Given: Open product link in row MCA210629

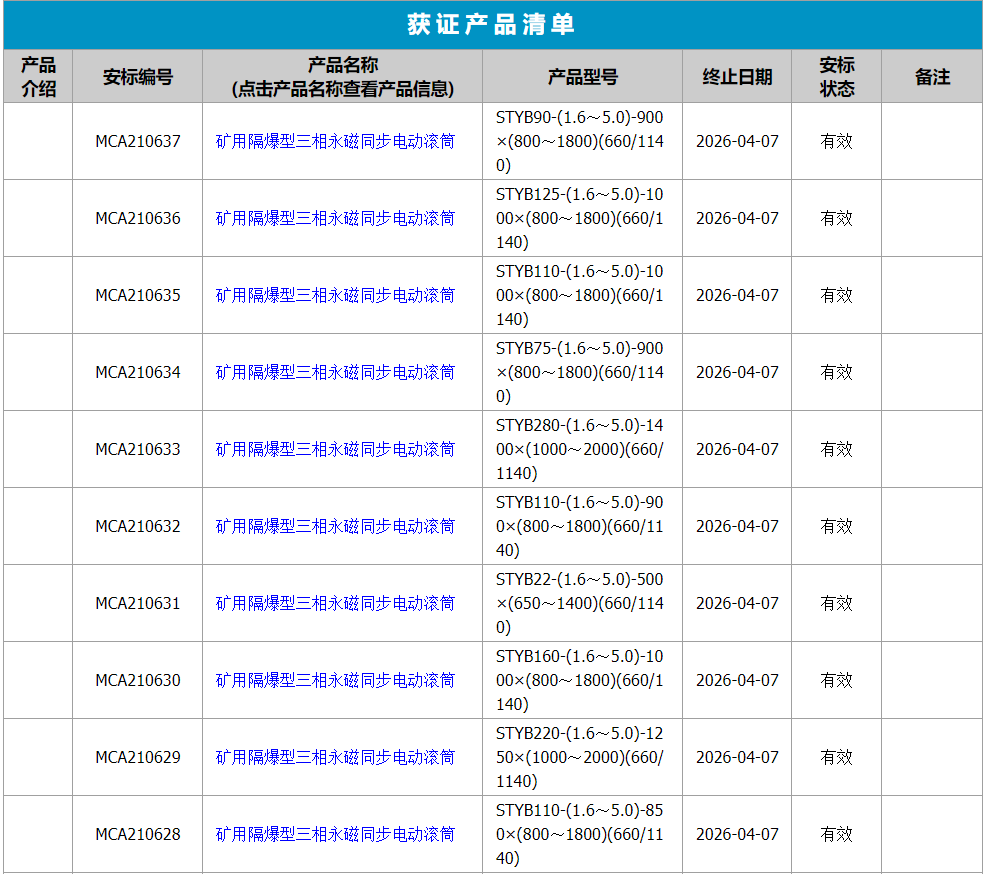Looking at the screenshot, I should click(335, 757).
